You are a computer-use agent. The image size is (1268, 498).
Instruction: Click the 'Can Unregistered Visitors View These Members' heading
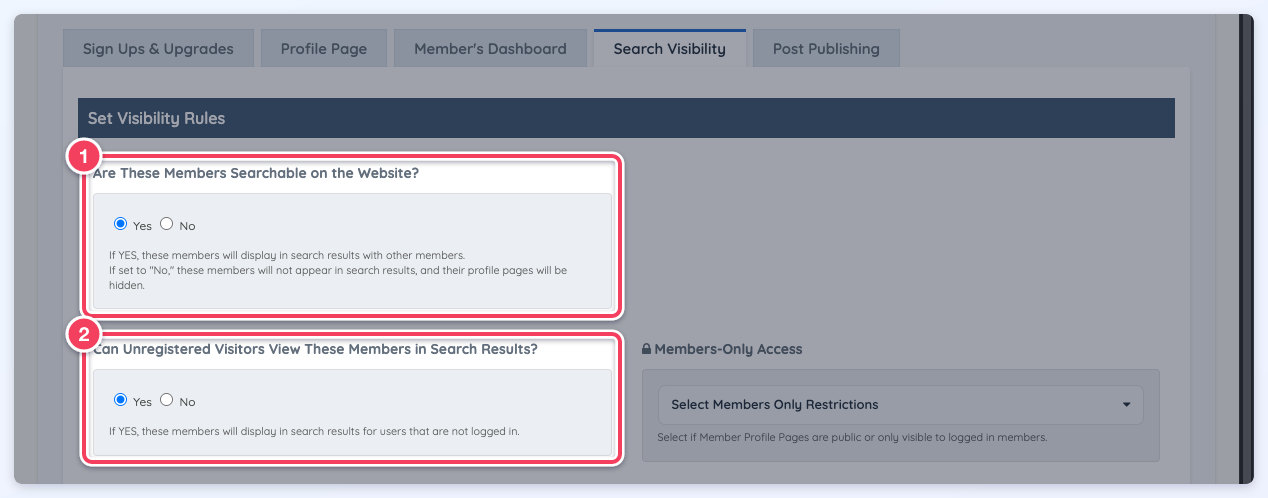pos(315,349)
